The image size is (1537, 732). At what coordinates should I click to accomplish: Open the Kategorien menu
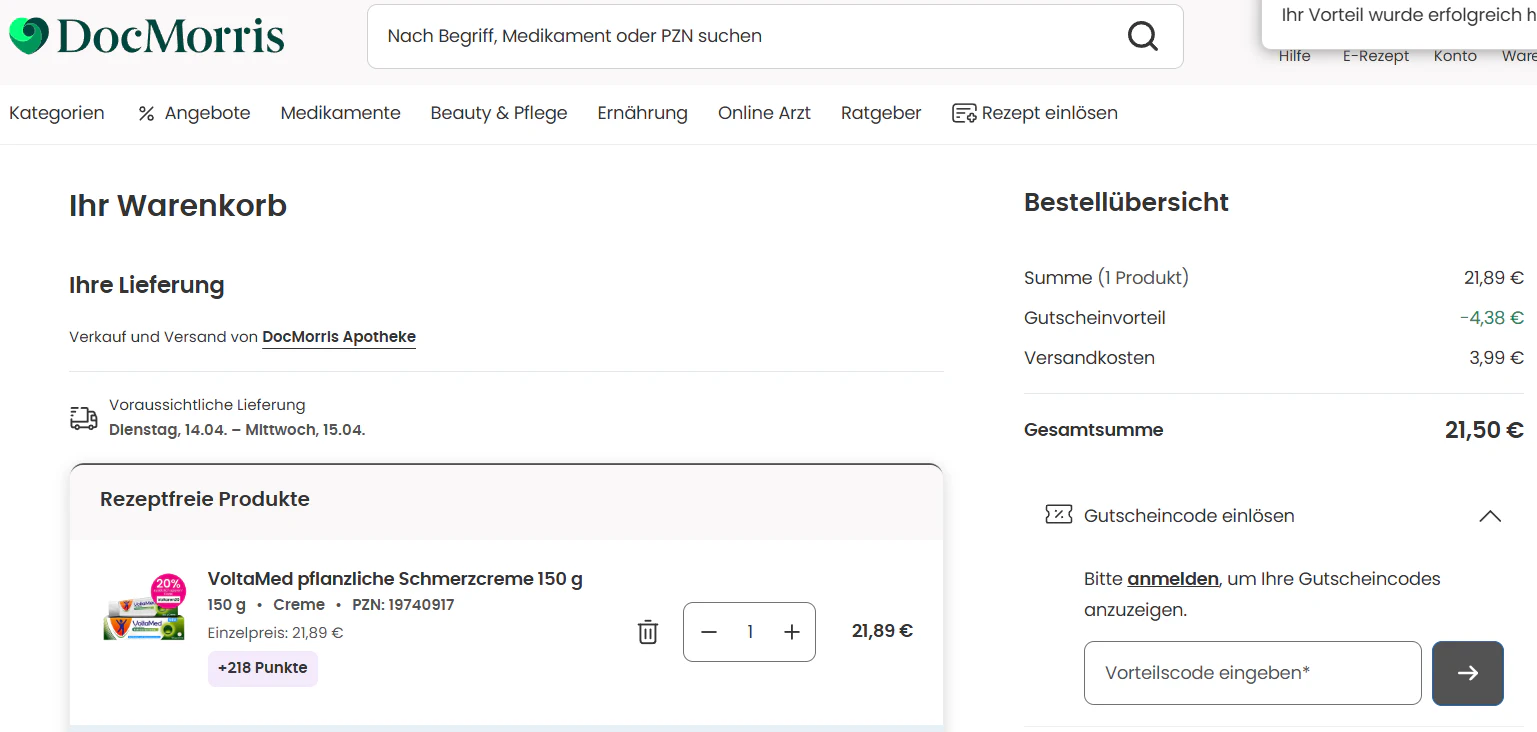(x=57, y=113)
